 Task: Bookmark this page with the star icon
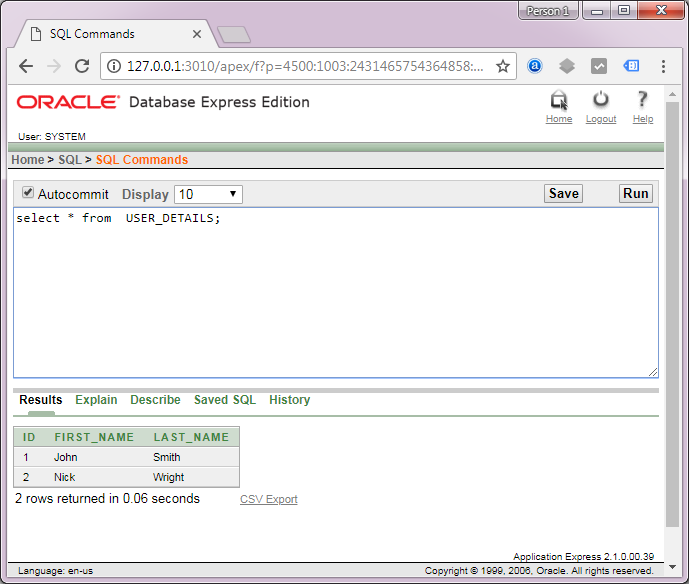[503, 66]
